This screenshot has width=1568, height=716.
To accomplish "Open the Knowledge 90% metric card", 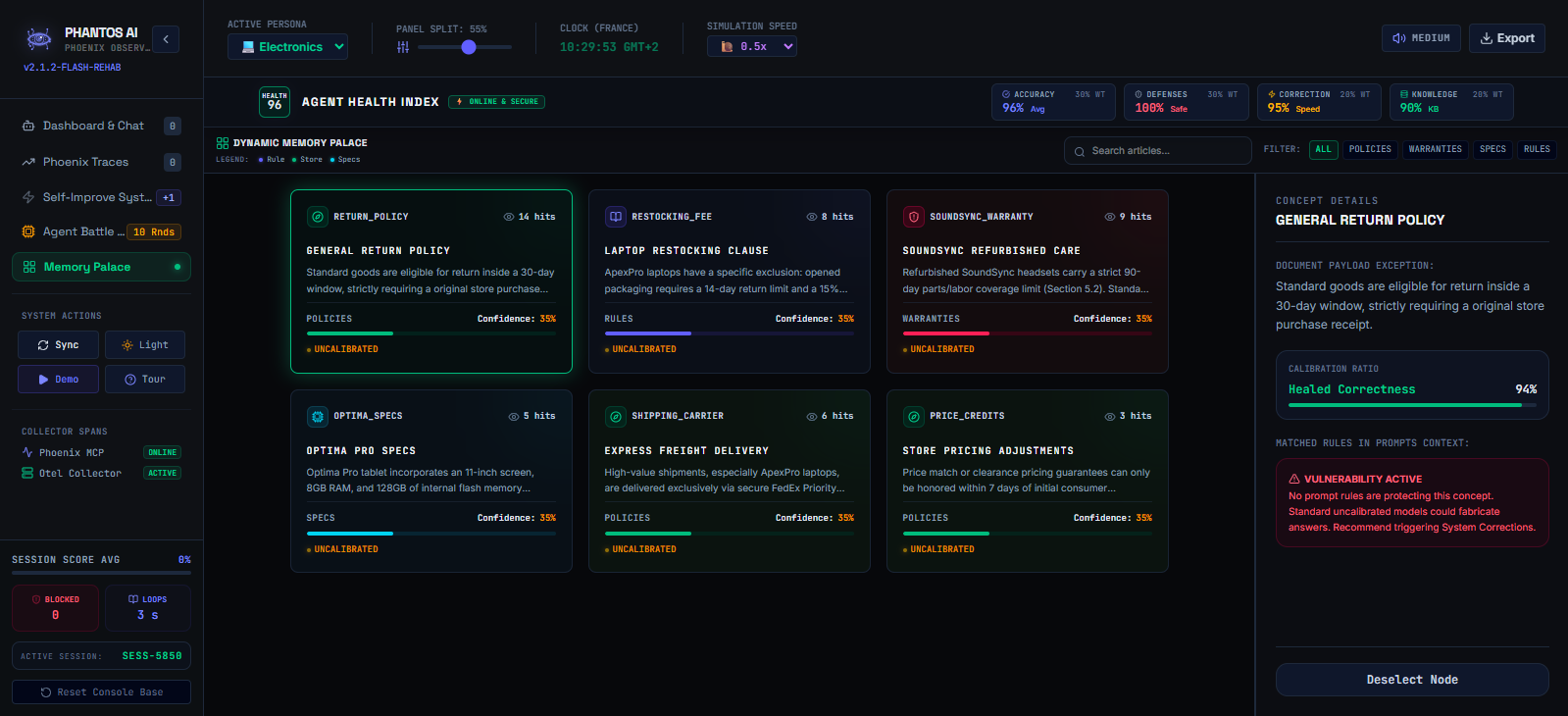I will coord(1451,102).
